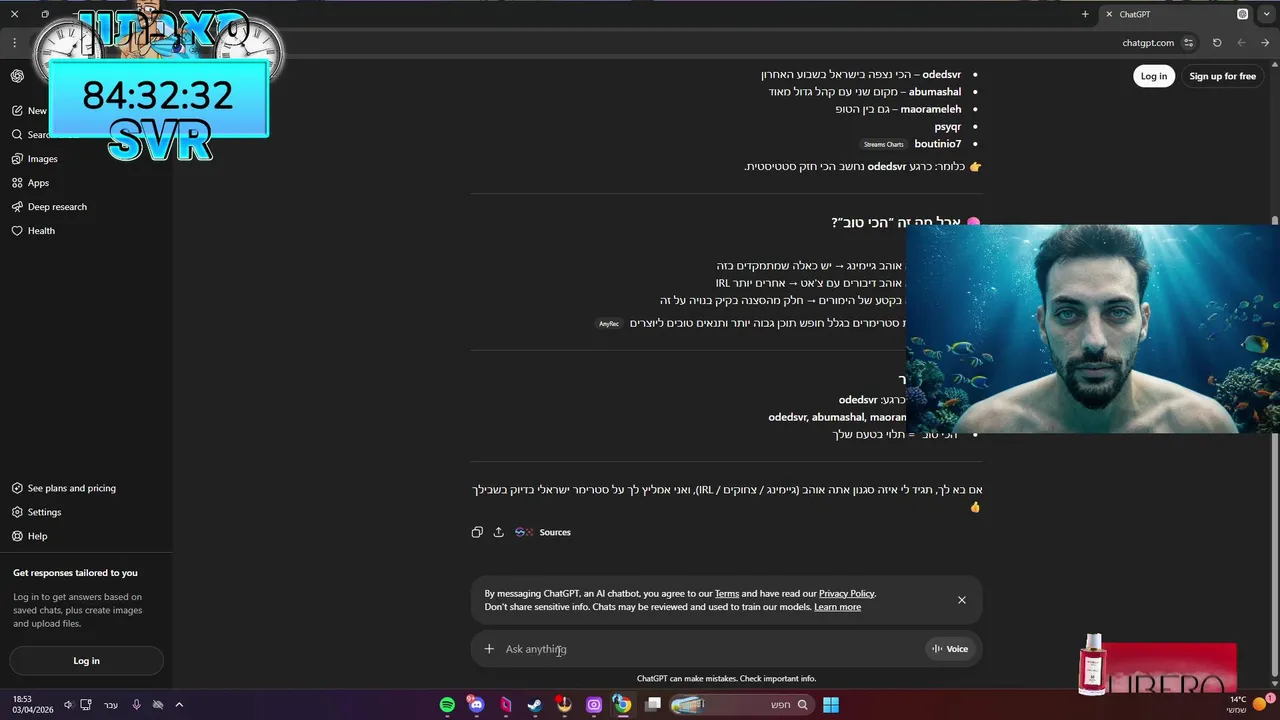Open Chrome from the taskbar
This screenshot has height=720, width=1280.
point(622,705)
